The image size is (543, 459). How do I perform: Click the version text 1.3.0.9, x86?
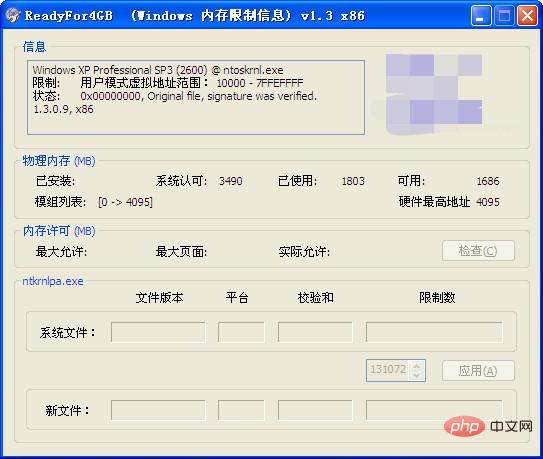click(x=63, y=109)
